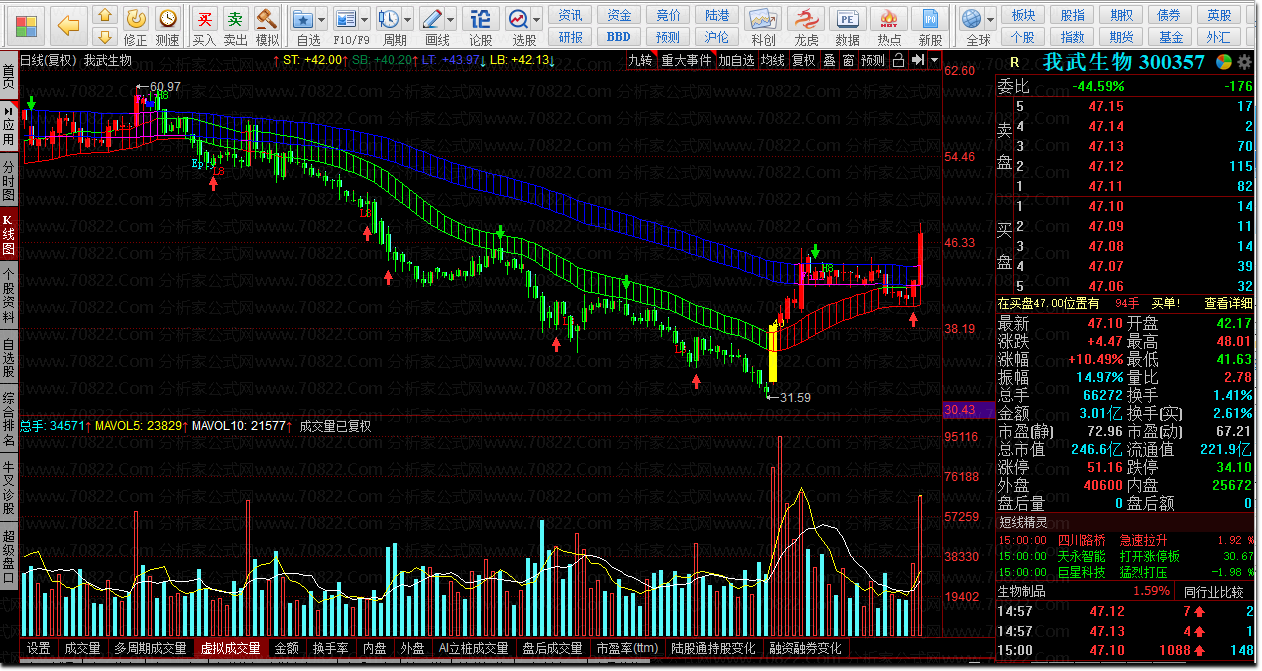Toggle 复权 price adjustment button

tap(804, 60)
